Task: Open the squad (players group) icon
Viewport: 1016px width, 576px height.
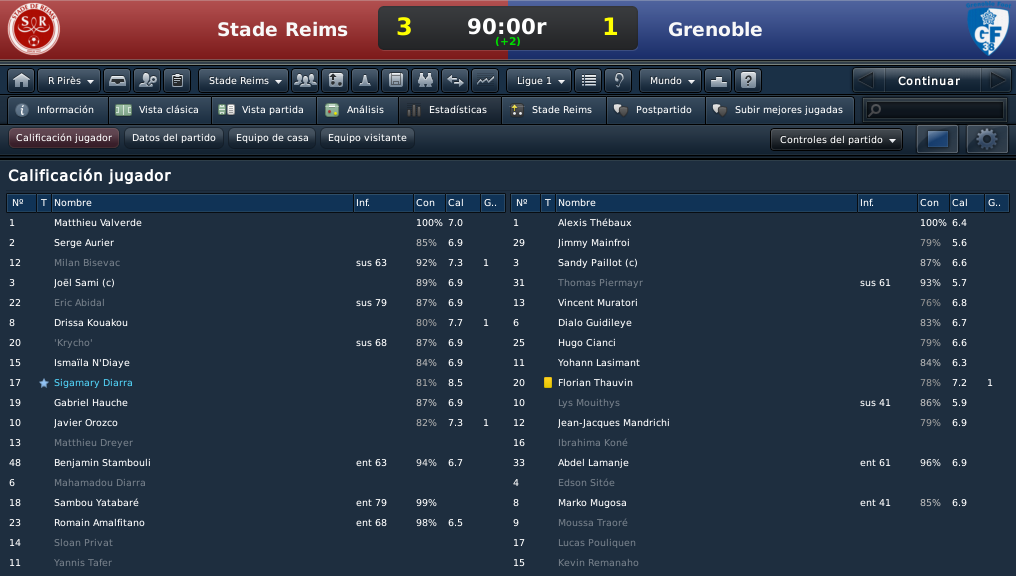Action: click(305, 81)
